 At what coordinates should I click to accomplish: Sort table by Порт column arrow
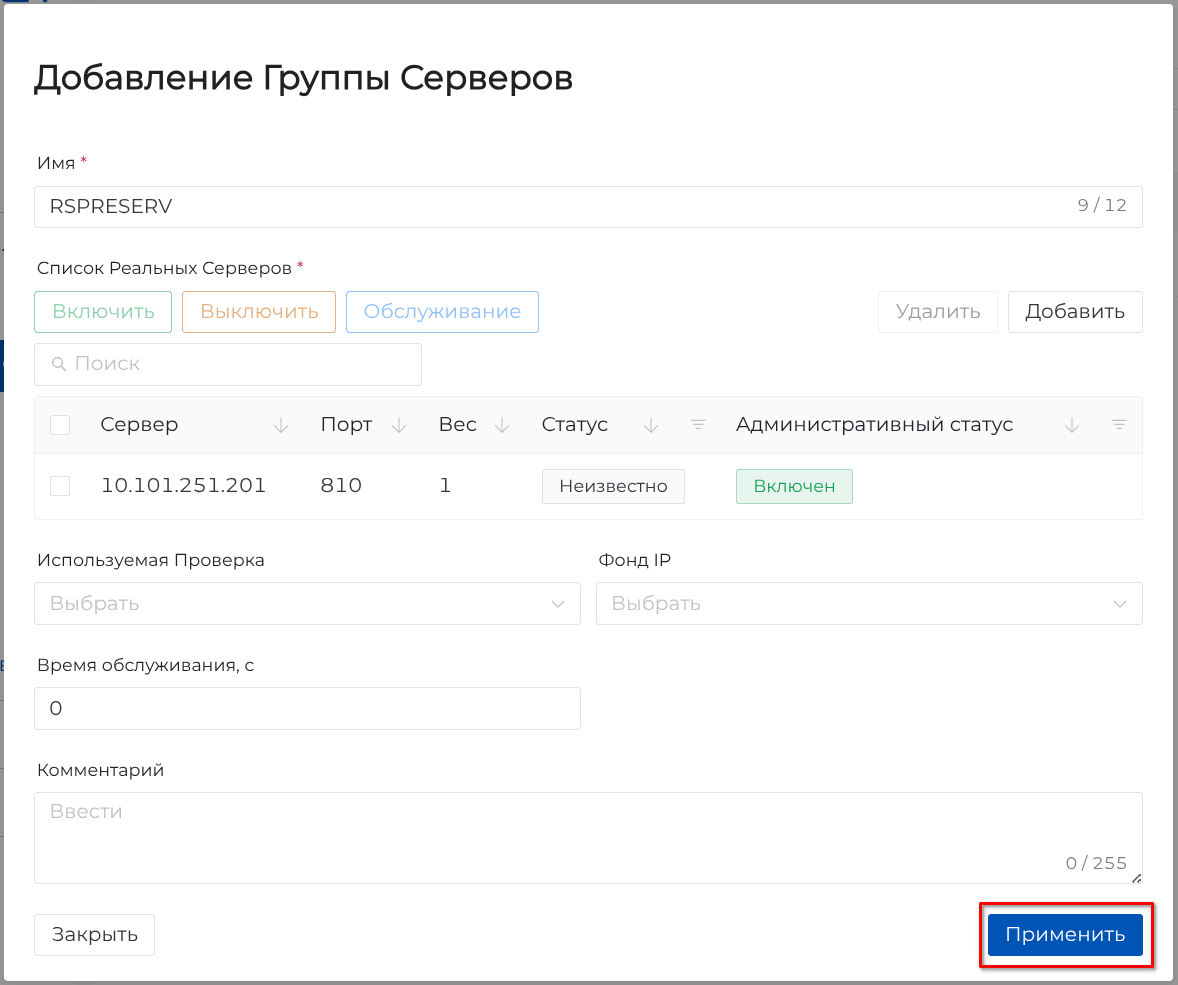click(x=399, y=425)
